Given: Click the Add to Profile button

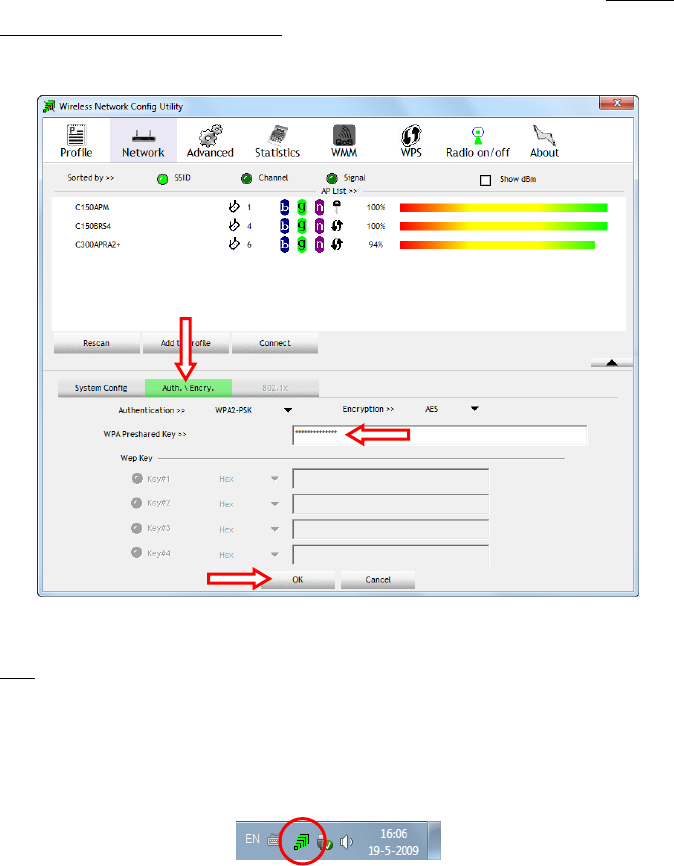Looking at the screenshot, I should [x=186, y=343].
